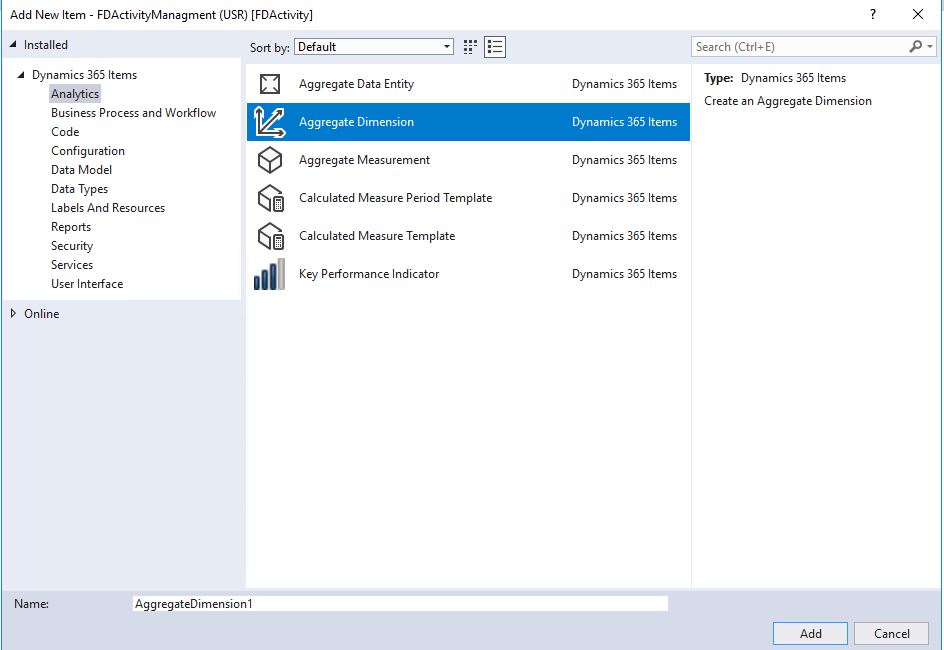Select the Configuration category
This screenshot has width=944, height=650.
click(x=88, y=151)
